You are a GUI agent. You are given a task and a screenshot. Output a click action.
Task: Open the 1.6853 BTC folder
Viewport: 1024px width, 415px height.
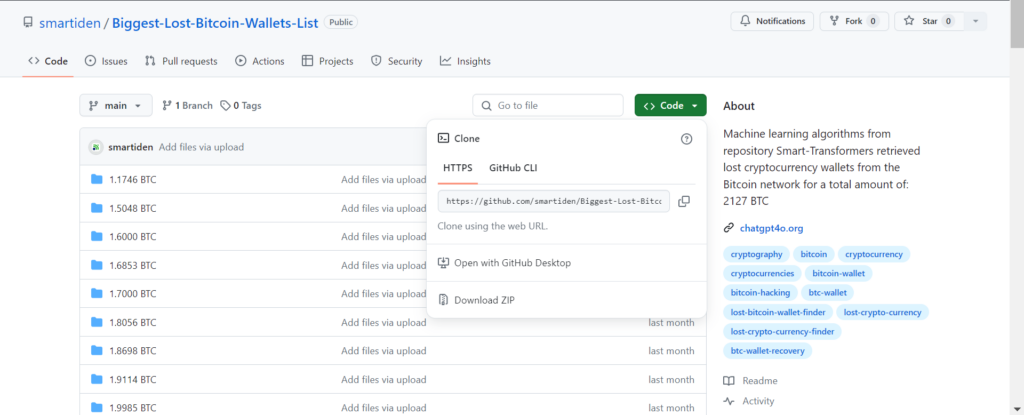pyautogui.click(x=133, y=265)
